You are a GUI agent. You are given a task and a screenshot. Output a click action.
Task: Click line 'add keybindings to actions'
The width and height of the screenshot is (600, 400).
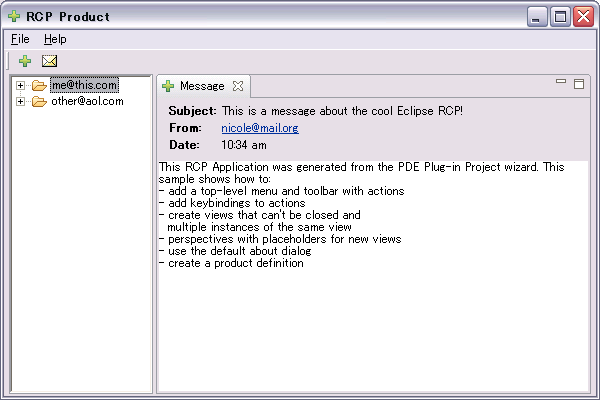coord(232,203)
